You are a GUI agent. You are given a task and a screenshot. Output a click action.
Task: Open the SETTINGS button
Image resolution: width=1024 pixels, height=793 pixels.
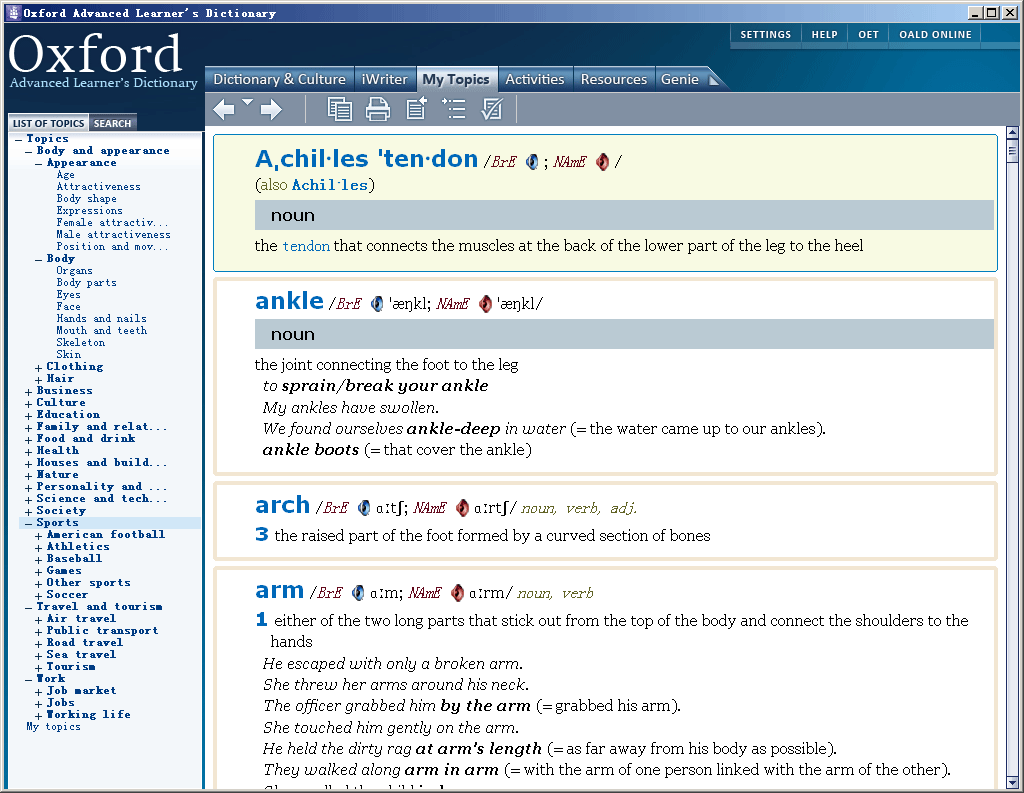coord(765,35)
